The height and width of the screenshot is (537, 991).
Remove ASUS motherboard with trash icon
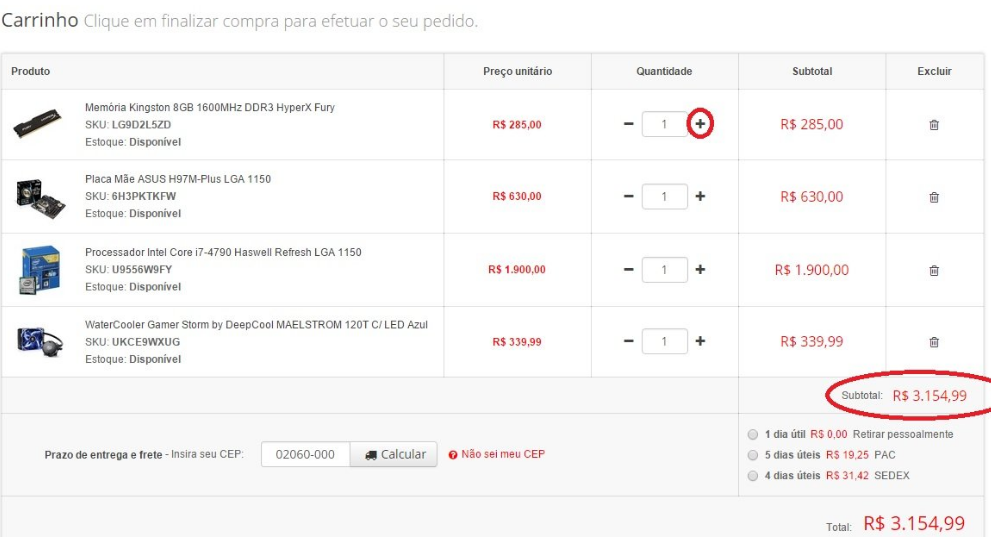(x=934, y=197)
